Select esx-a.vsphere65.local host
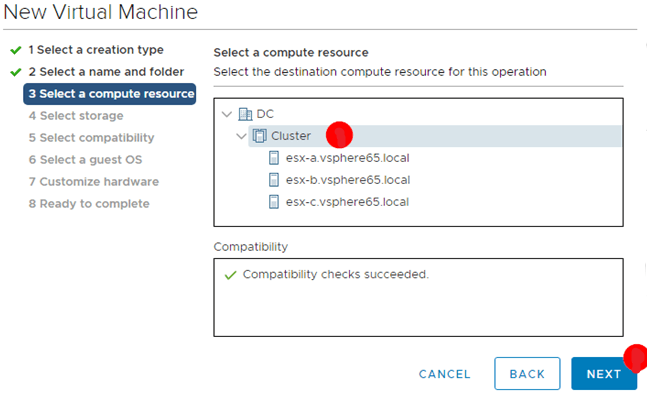The width and height of the screenshot is (647, 393). tap(347, 158)
